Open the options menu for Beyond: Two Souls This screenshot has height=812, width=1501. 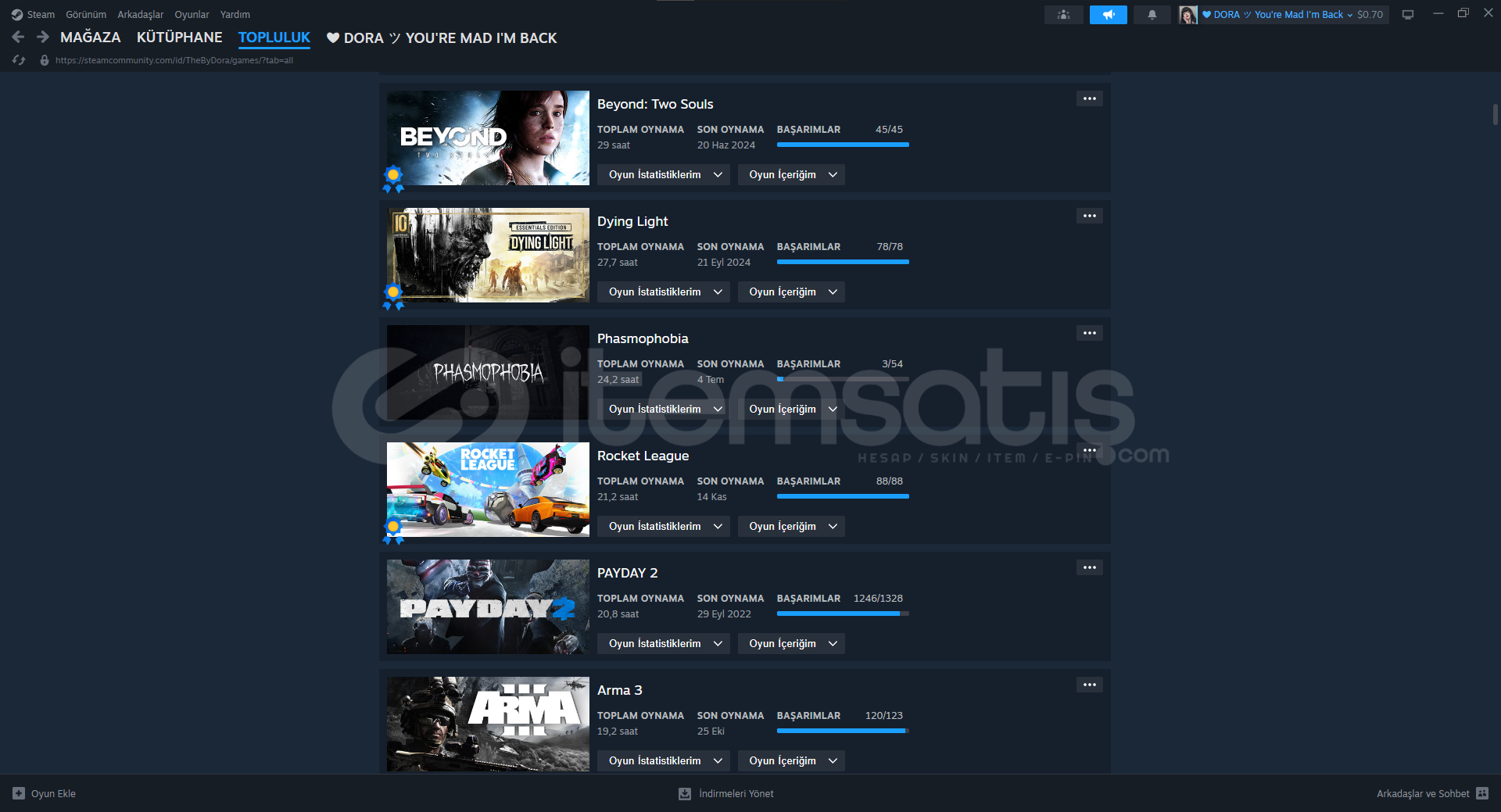1090,98
